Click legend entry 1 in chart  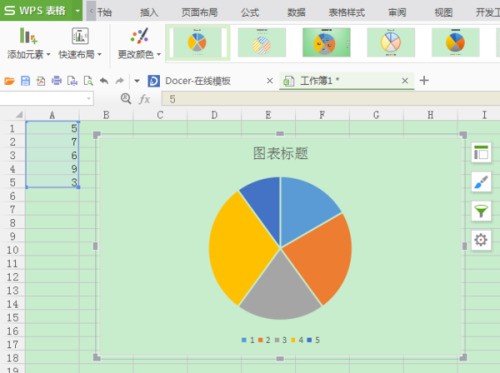(x=248, y=340)
